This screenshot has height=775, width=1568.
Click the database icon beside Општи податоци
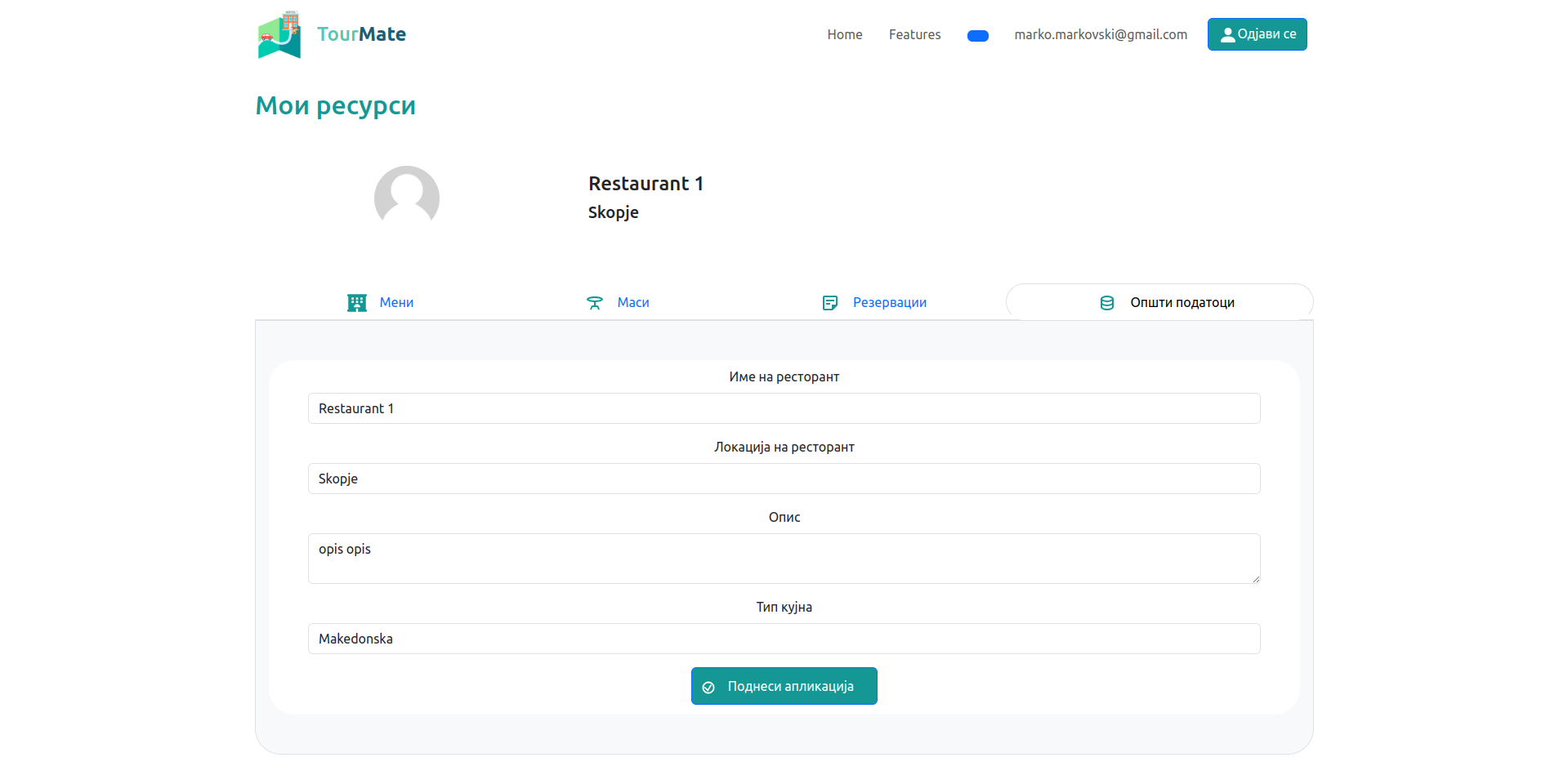[1107, 303]
